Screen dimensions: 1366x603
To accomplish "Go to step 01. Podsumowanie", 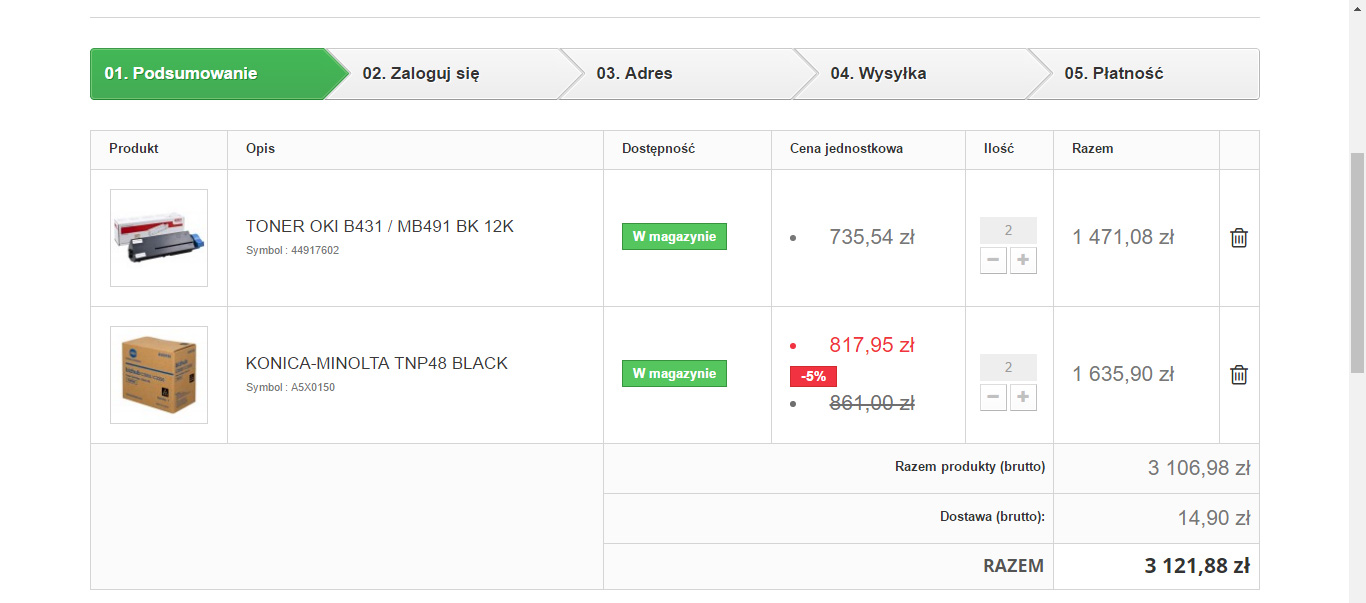I will click(x=181, y=74).
